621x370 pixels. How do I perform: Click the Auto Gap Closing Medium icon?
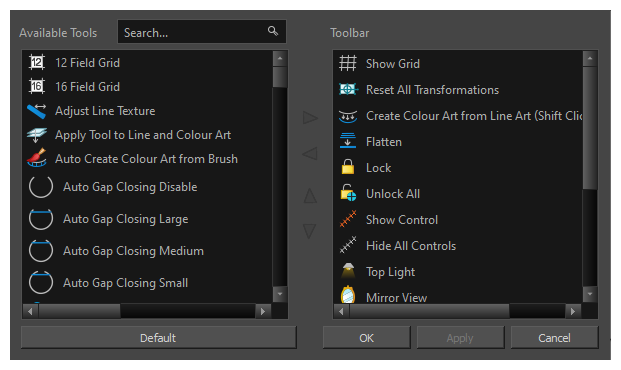[x=41, y=251]
